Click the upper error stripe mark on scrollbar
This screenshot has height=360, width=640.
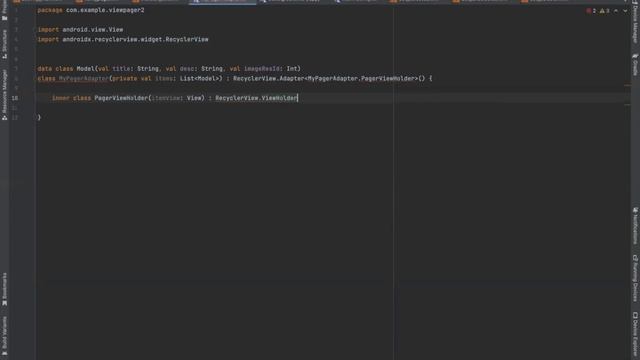click(x=627, y=85)
